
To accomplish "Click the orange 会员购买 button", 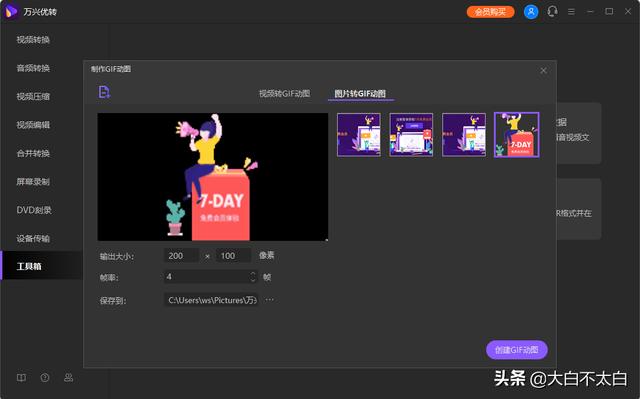I will 490,12.
